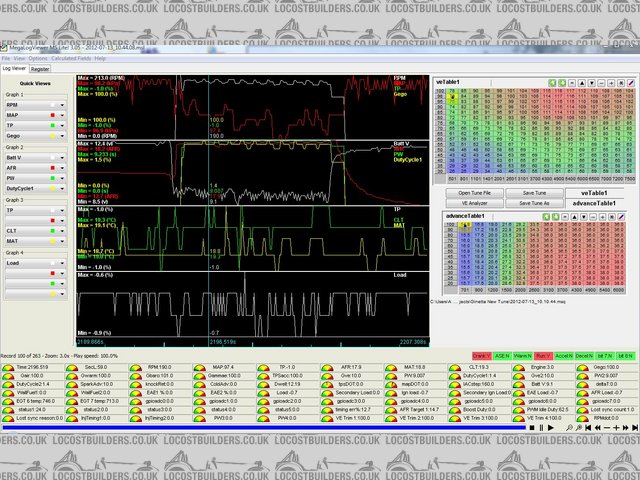640x480 pixels.
Task: Toggle the Crank status indicator
Action: click(481, 355)
